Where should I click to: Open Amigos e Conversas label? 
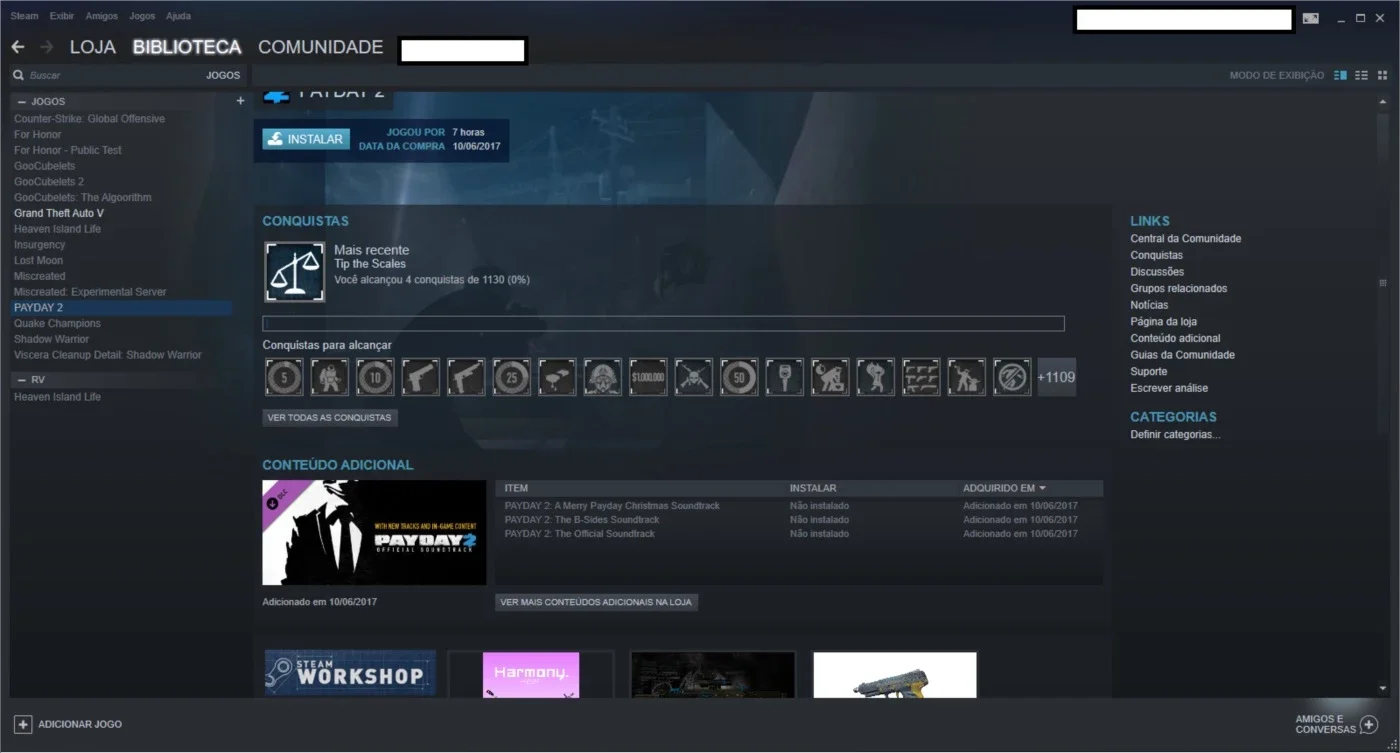coord(1324,724)
